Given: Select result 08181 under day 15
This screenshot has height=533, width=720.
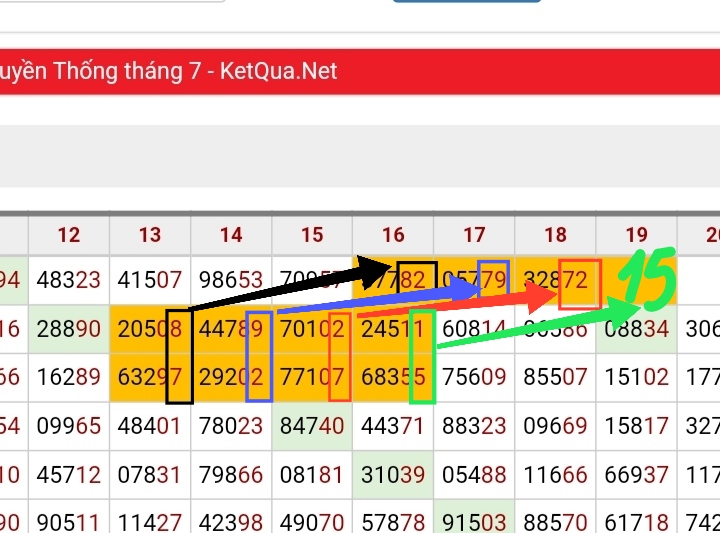Looking at the screenshot, I should point(312,475).
